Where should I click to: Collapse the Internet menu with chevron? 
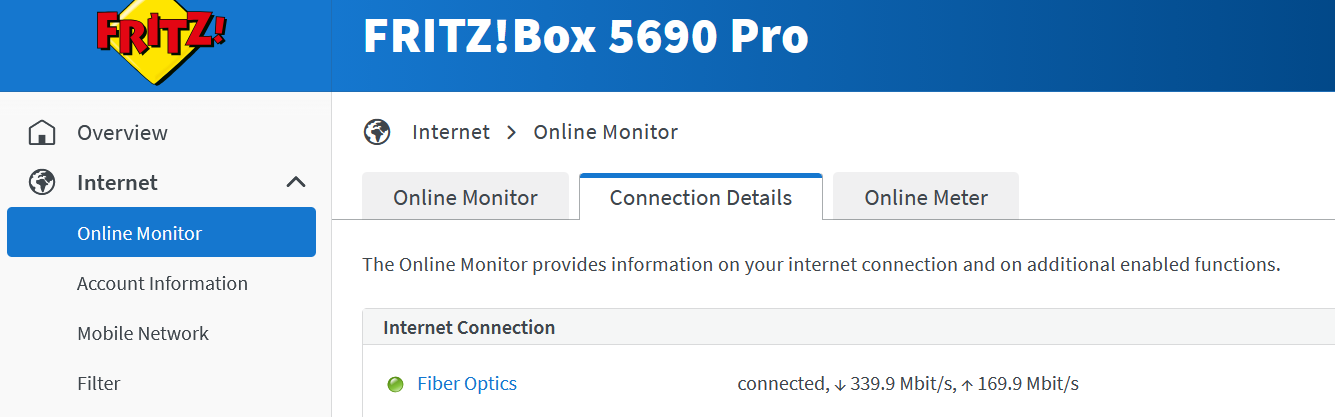[296, 182]
